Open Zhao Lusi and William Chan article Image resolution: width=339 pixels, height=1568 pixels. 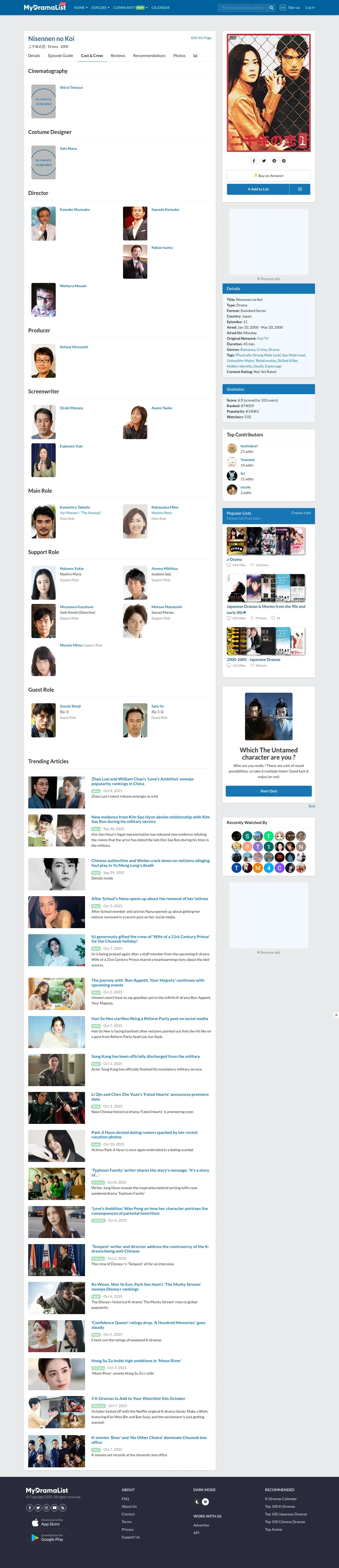tap(142, 781)
